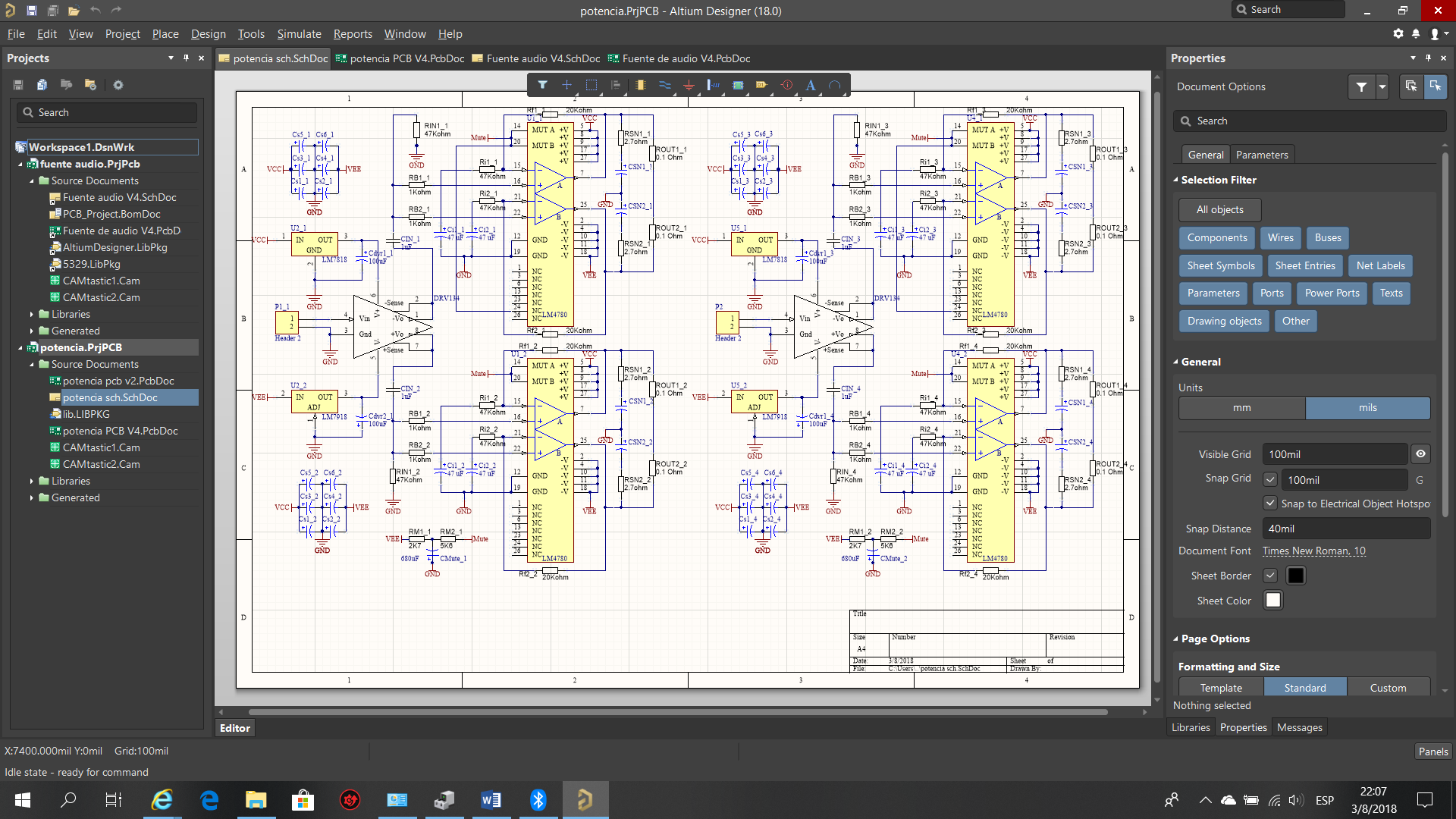The height and width of the screenshot is (819, 1456).
Task: Collapse the Page Options section
Action: click(x=1176, y=639)
